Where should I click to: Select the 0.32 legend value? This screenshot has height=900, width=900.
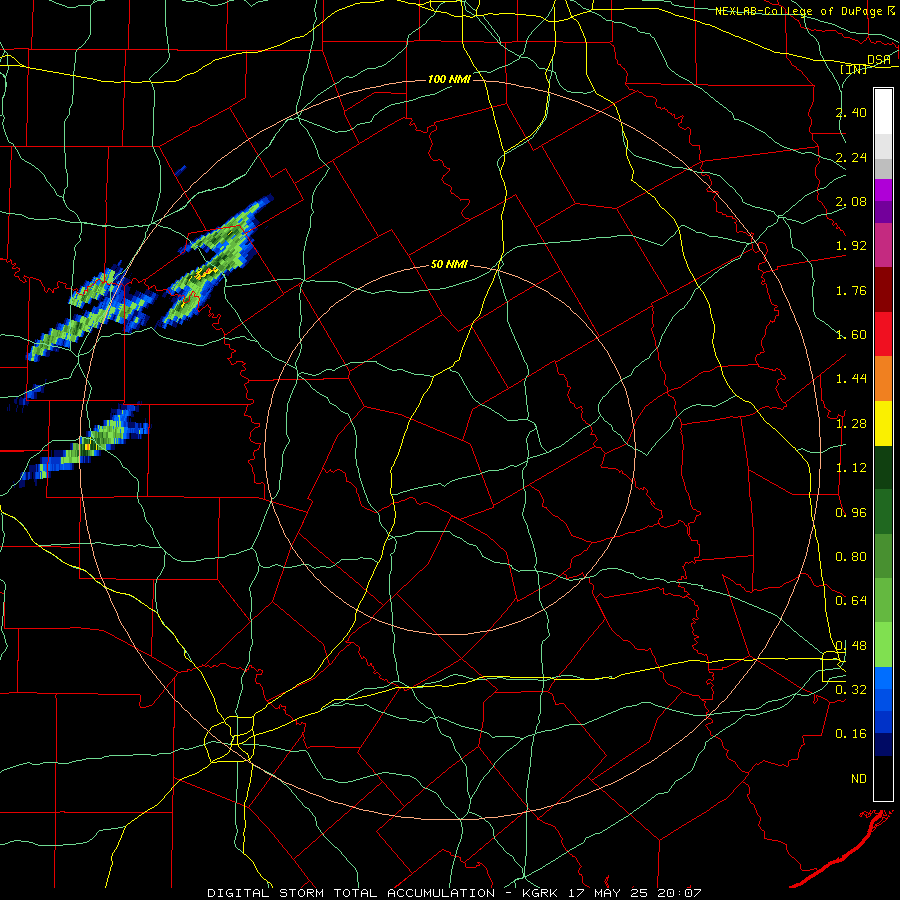[x=851, y=689]
